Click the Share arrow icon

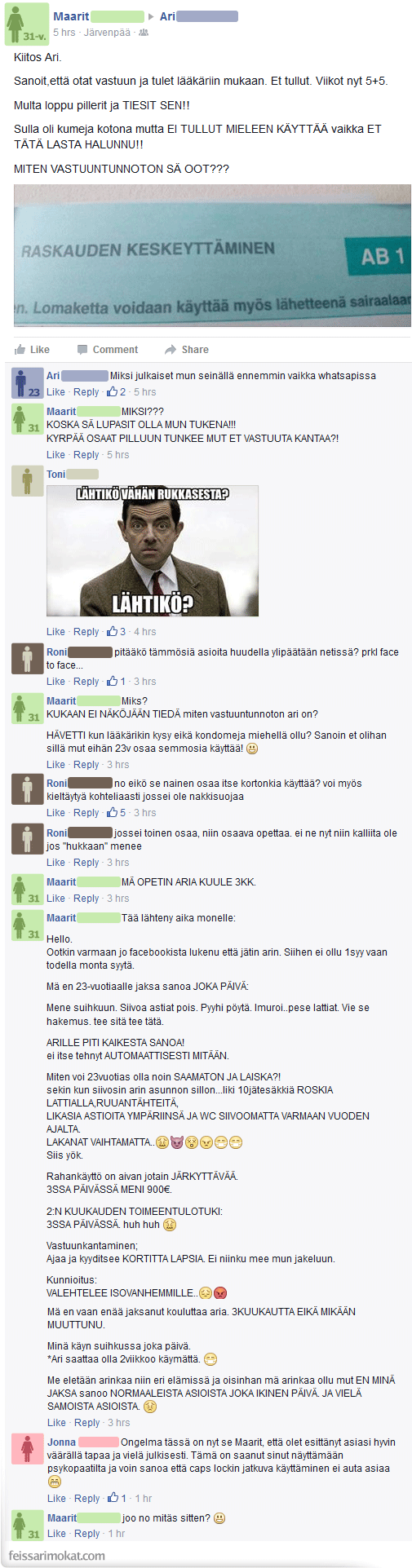tap(171, 350)
